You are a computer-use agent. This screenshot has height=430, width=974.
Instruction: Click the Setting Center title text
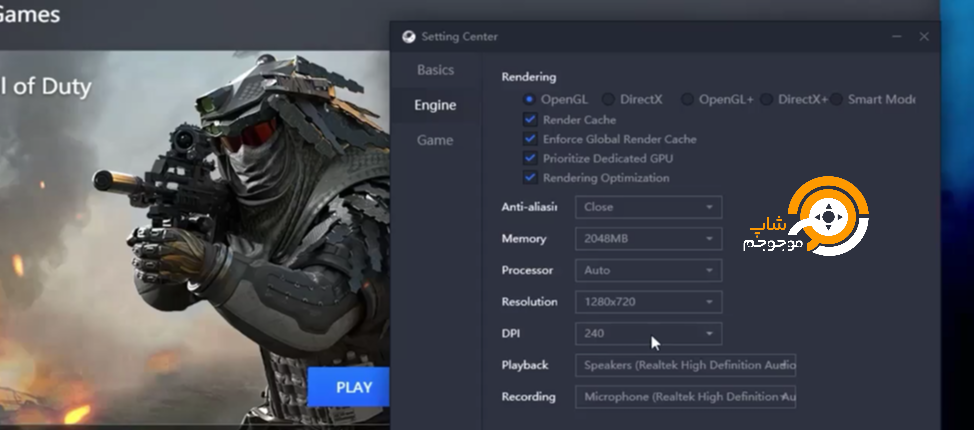(459, 37)
